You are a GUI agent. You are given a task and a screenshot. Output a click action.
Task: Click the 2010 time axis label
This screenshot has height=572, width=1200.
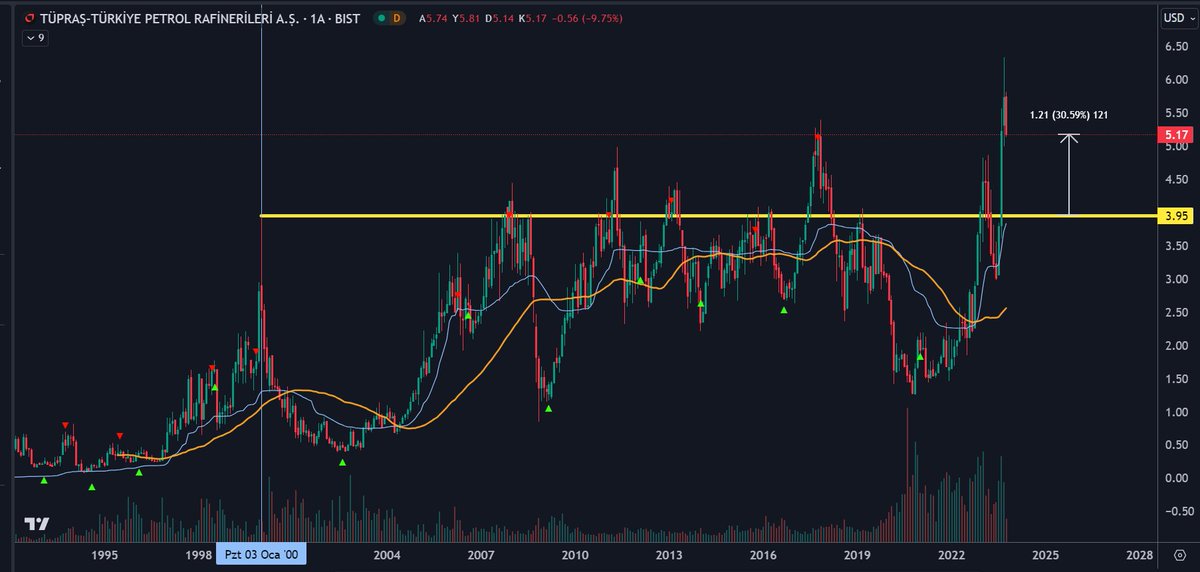coord(574,553)
